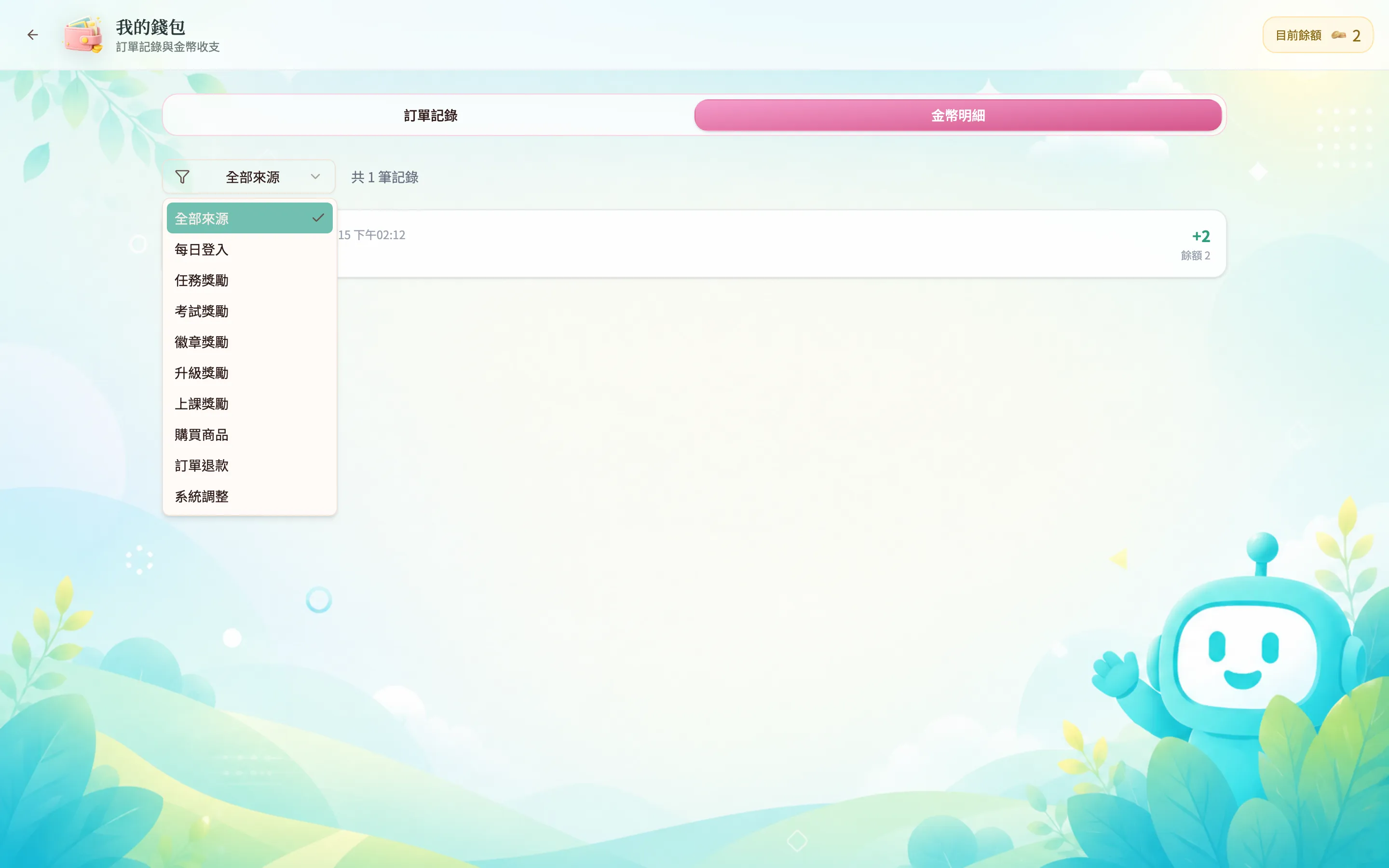Viewport: 1389px width, 868px height.
Task: Click the pink wallet icon
Action: click(84, 34)
